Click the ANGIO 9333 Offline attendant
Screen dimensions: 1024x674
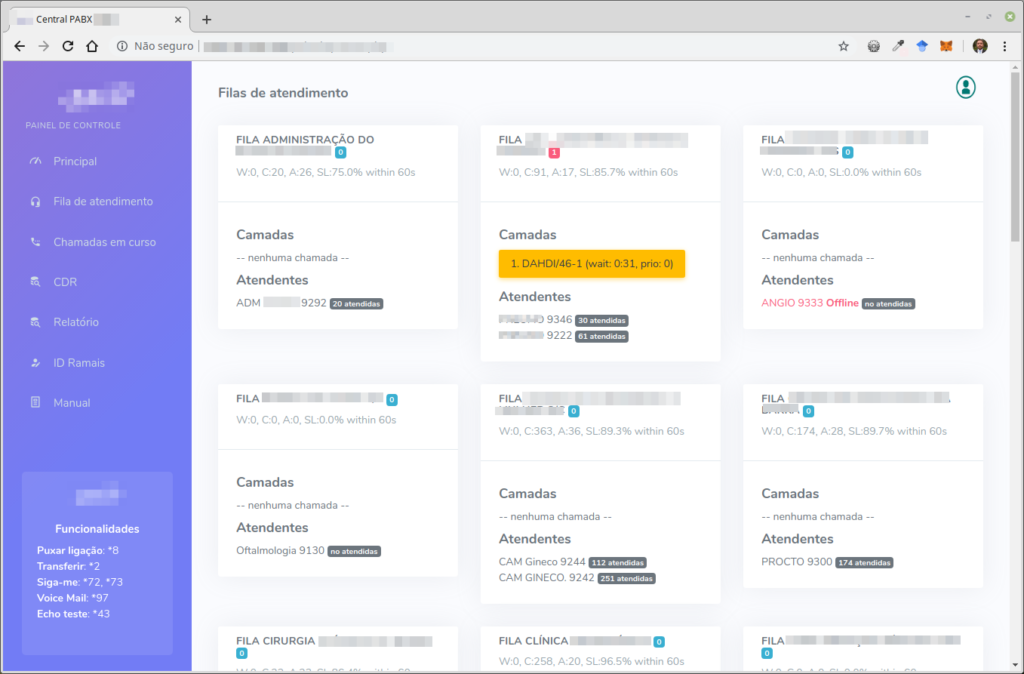point(810,303)
